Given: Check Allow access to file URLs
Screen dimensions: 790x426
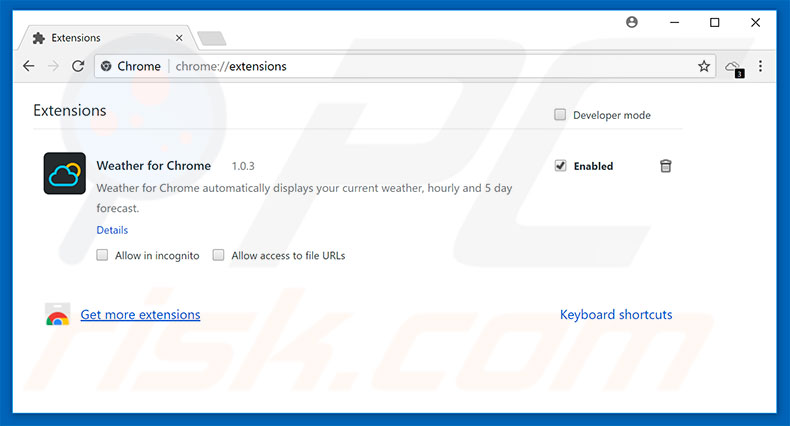Looking at the screenshot, I should tap(218, 255).
